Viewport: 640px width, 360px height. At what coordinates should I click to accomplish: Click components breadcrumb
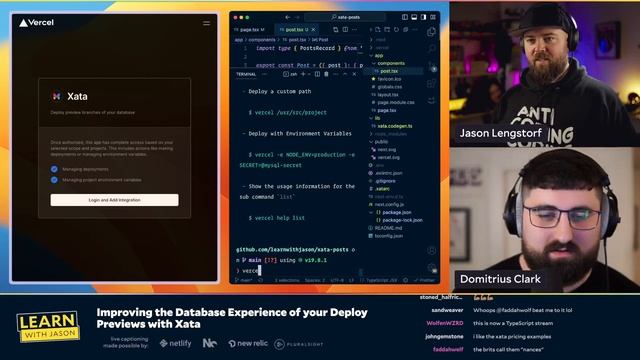[x=262, y=40]
